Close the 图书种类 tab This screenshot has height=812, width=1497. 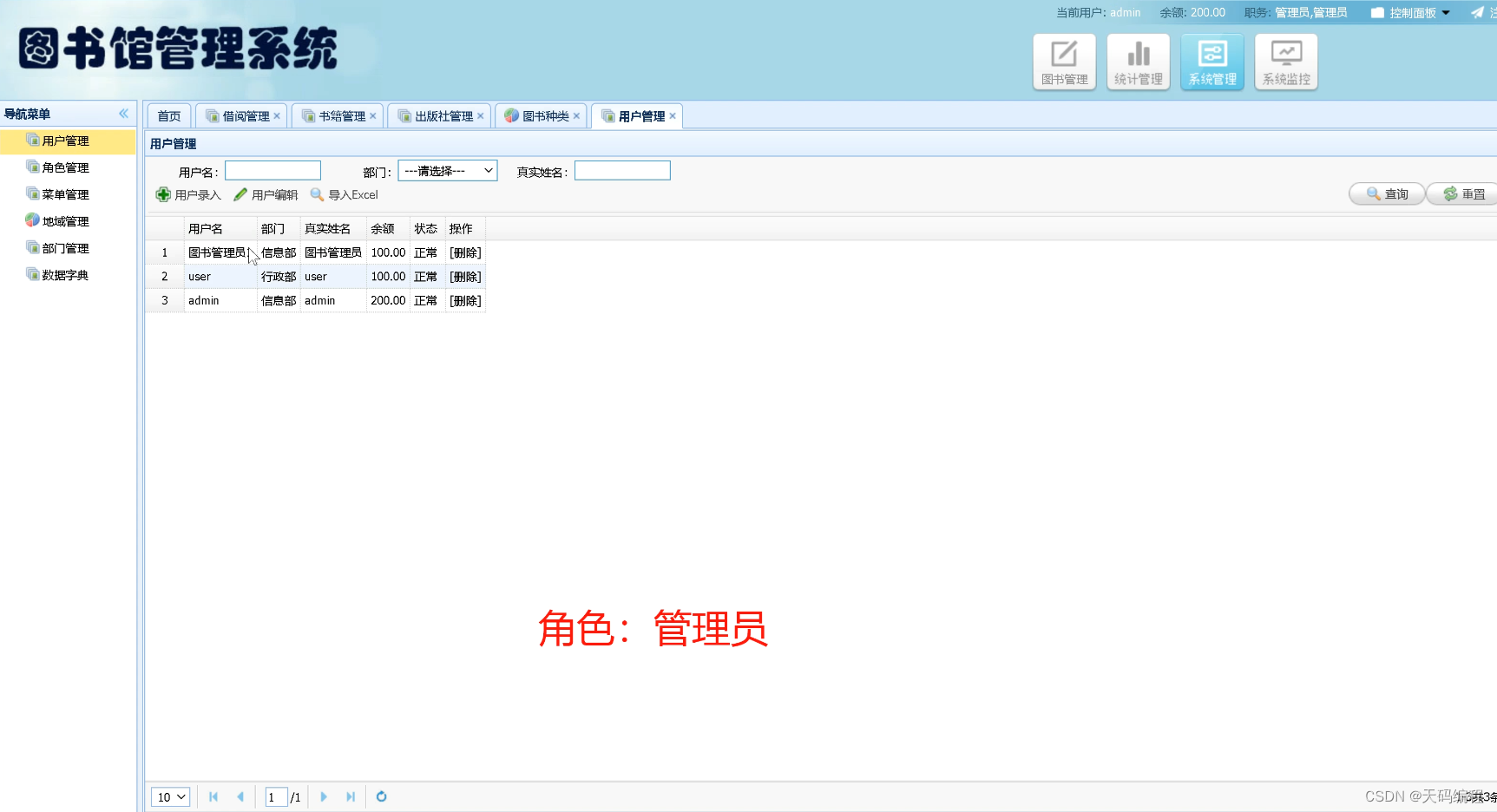(x=576, y=116)
